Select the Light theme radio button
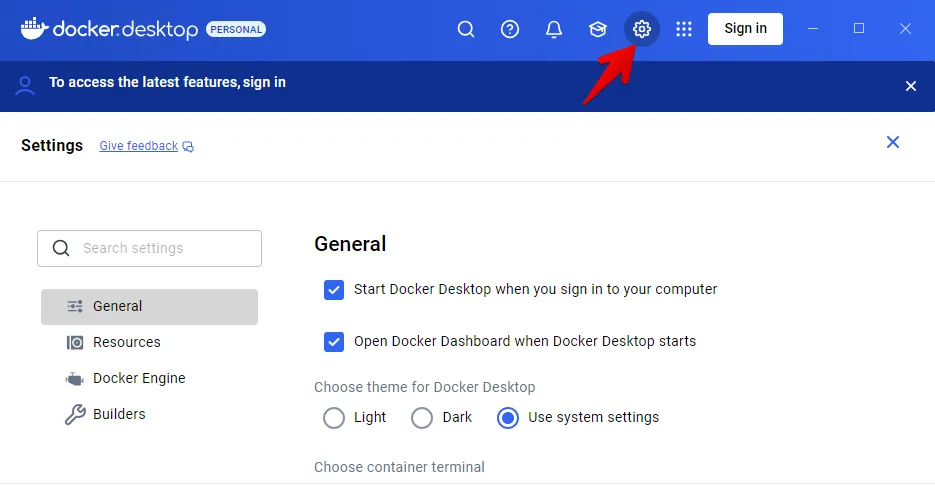935x486 pixels. tap(334, 417)
